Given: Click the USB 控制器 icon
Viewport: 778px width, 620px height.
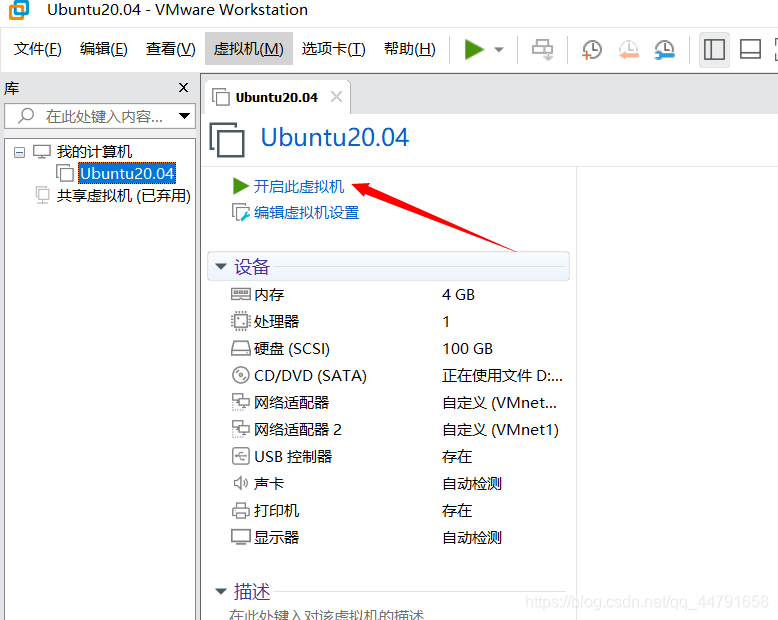Looking at the screenshot, I should (x=241, y=456).
